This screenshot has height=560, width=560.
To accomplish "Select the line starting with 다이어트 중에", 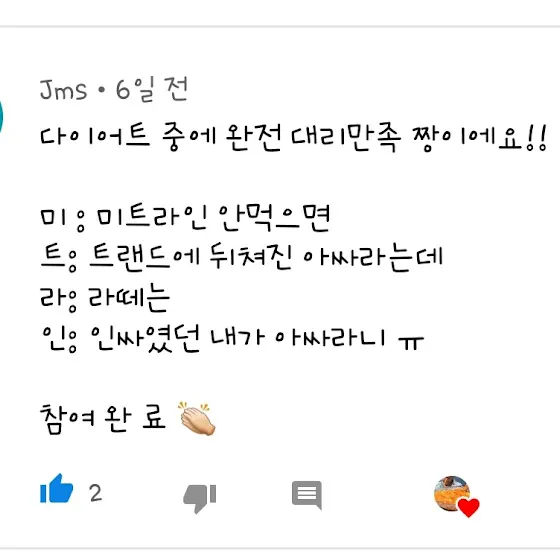I will (x=293, y=137).
